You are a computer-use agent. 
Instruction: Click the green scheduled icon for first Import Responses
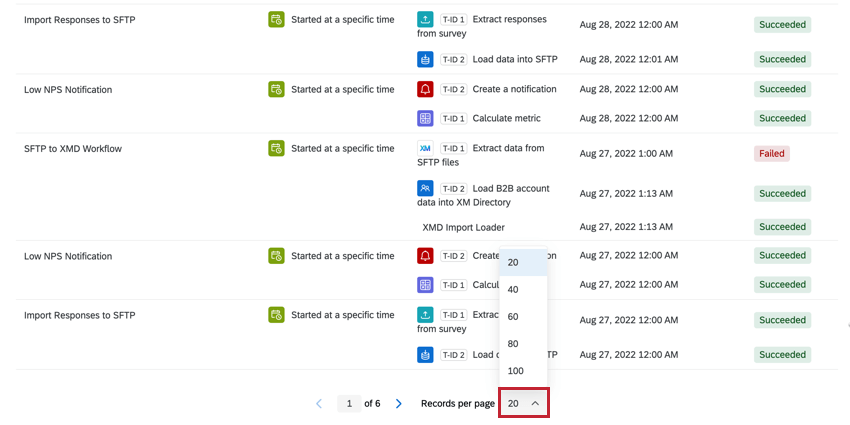276,19
